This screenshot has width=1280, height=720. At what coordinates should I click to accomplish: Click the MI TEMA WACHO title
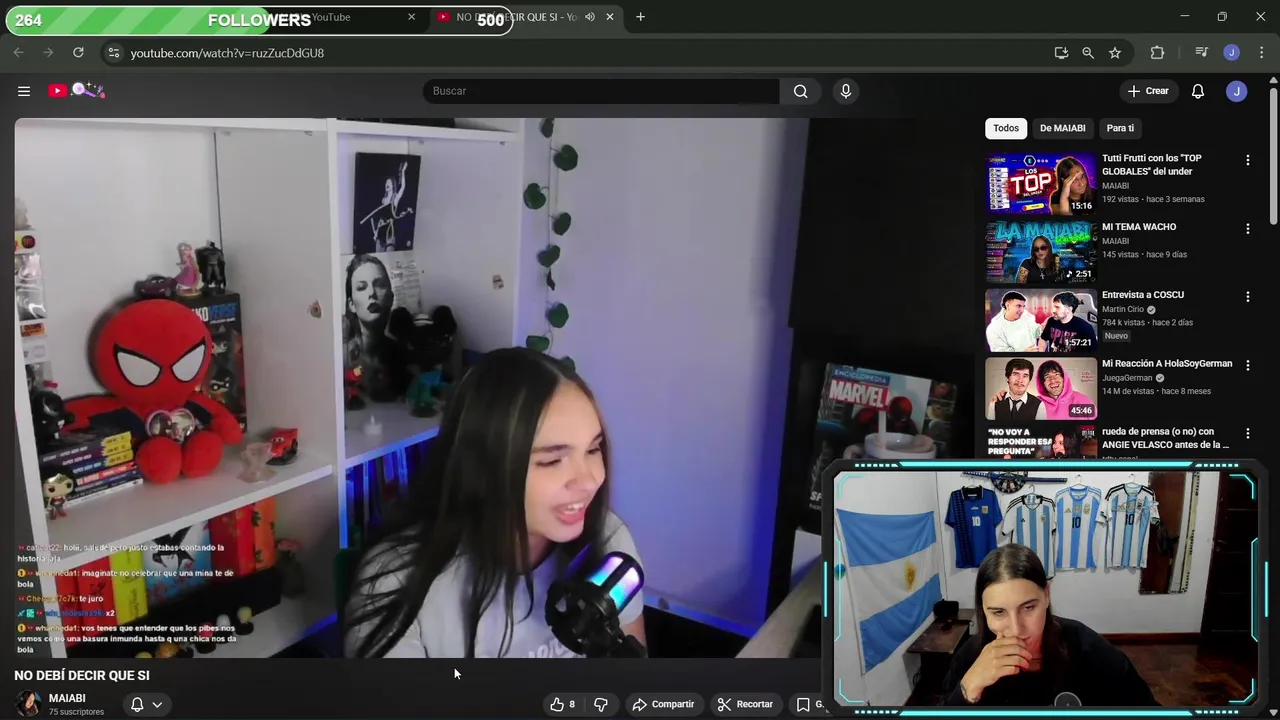(x=1139, y=227)
